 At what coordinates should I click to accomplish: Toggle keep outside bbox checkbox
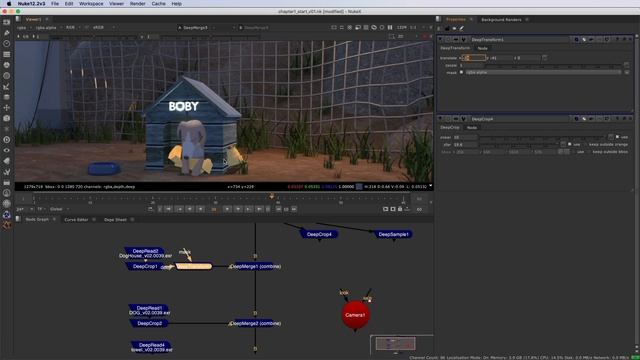click(x=589, y=152)
